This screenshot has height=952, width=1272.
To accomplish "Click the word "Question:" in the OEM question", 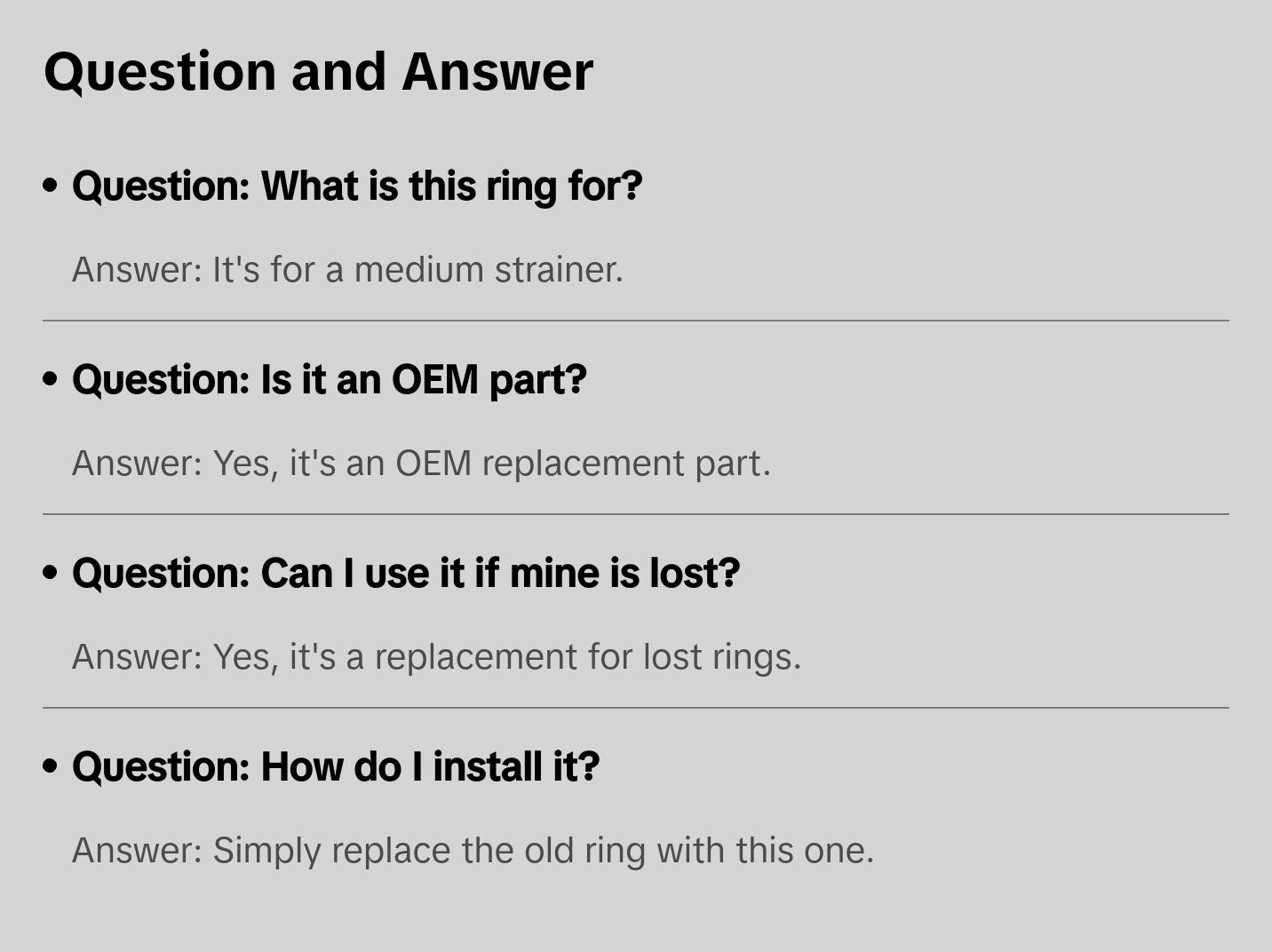I will click(161, 379).
